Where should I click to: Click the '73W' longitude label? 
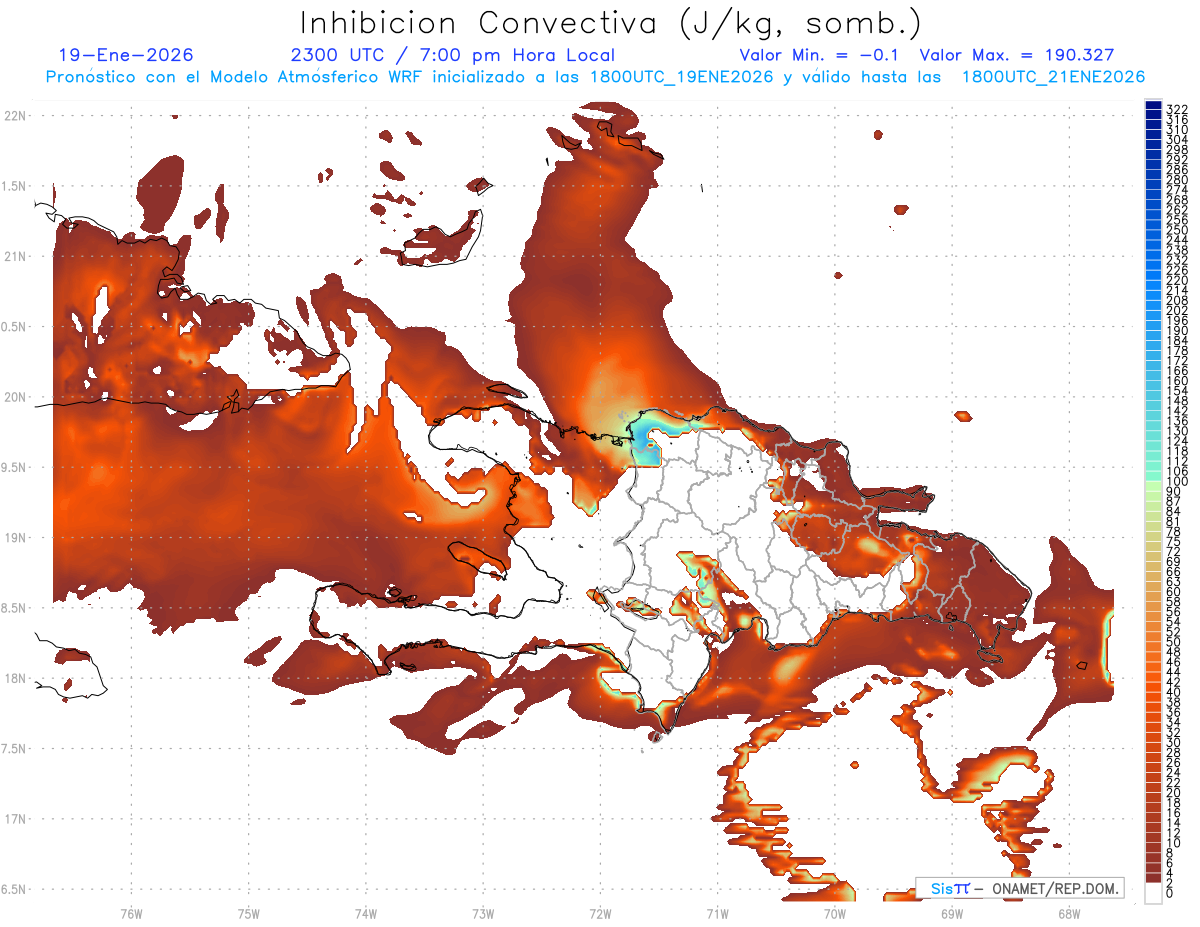click(x=483, y=913)
